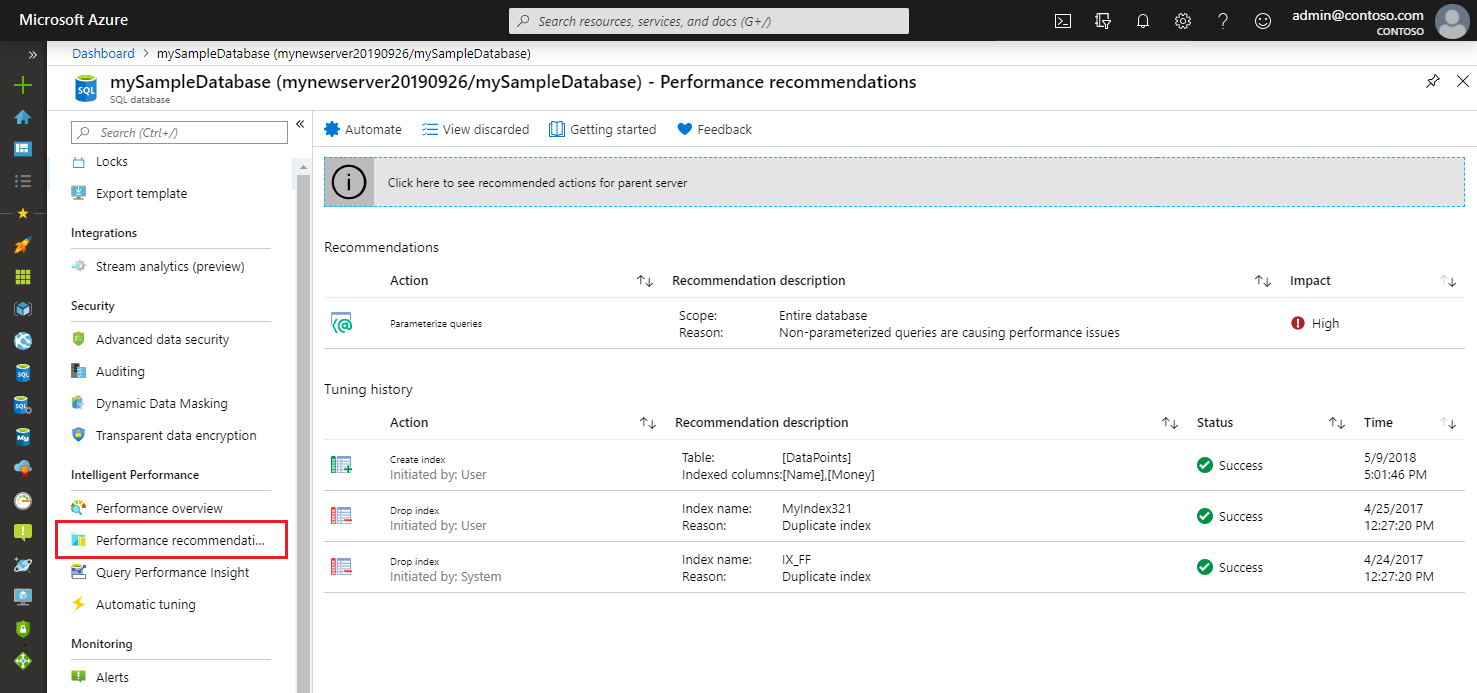Viewport: 1477px width, 693px height.
Task: Open the notifications bell icon
Action: [1143, 20]
